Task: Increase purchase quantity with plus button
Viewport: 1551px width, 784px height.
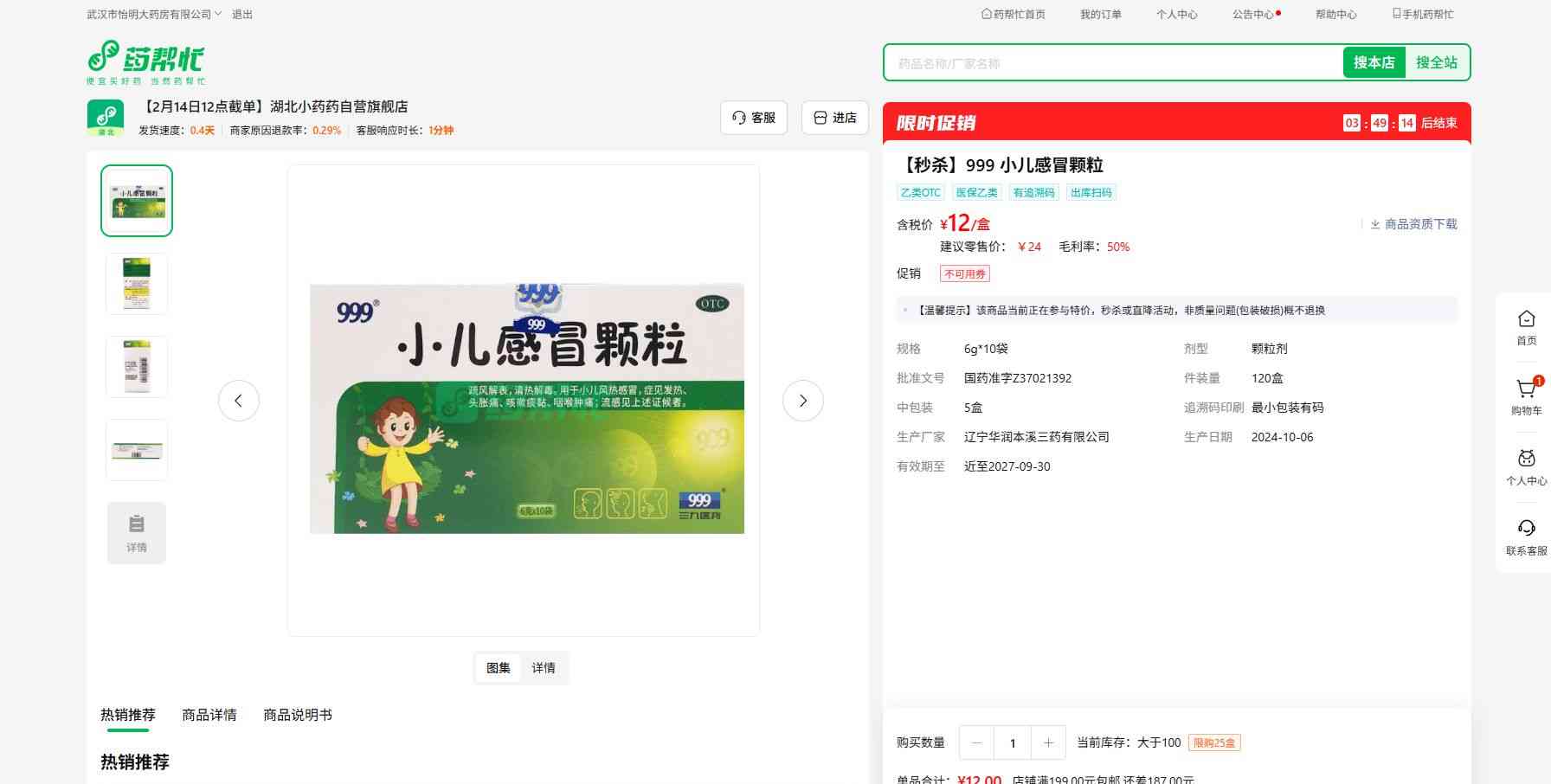Action: pyautogui.click(x=1048, y=742)
